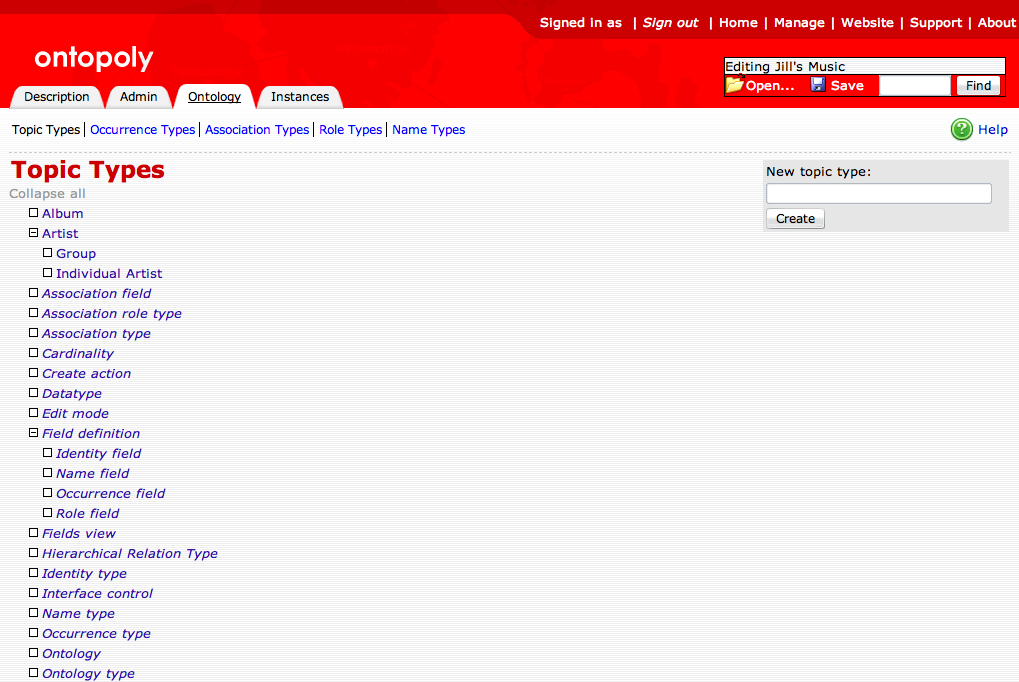Click the Collapse all link
The image size is (1019, 682).
coord(47,193)
